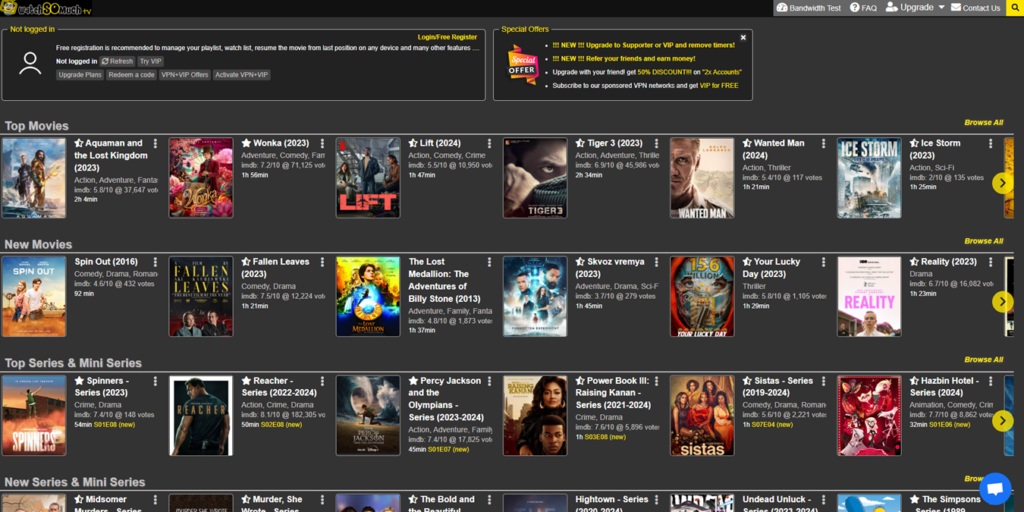
Task: Toggle favorite star for Spinners series
Action: 79,381
